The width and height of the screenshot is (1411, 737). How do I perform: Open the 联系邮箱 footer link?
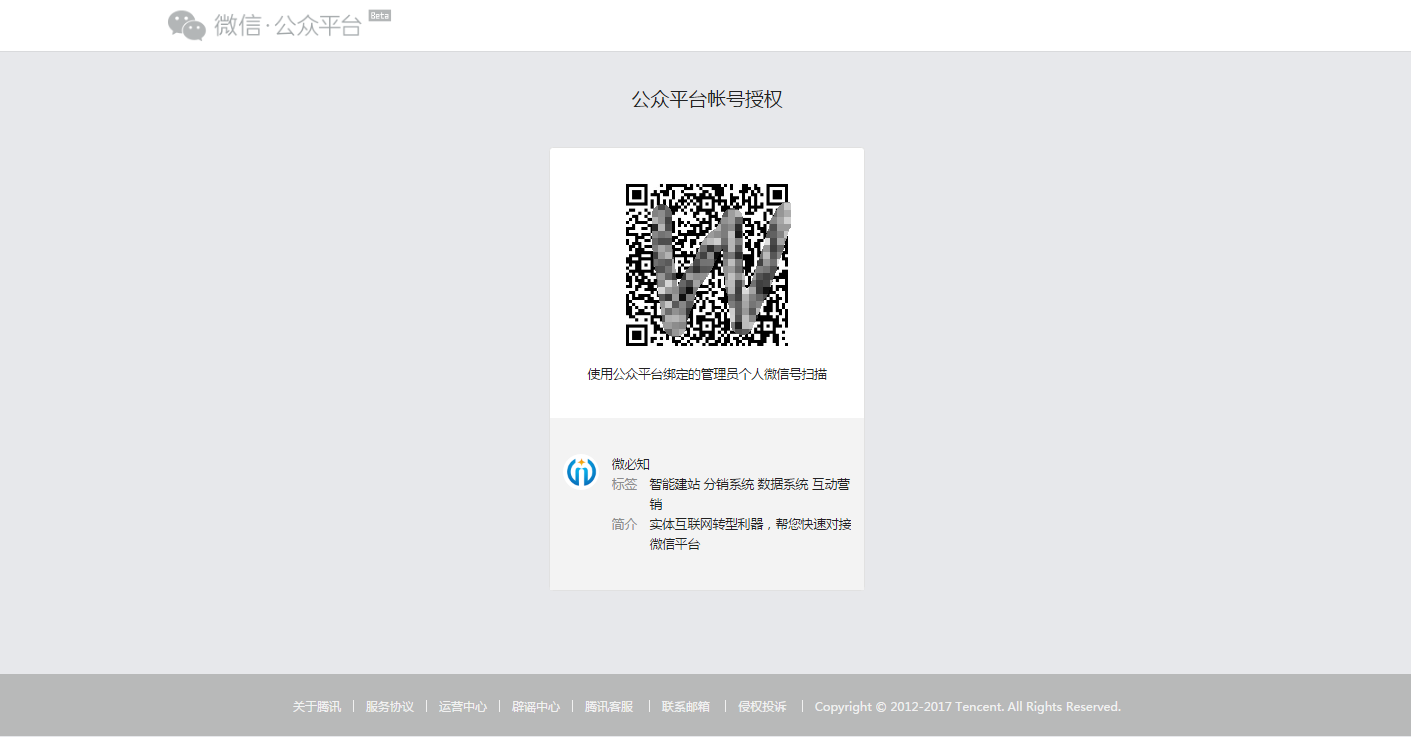(x=686, y=706)
